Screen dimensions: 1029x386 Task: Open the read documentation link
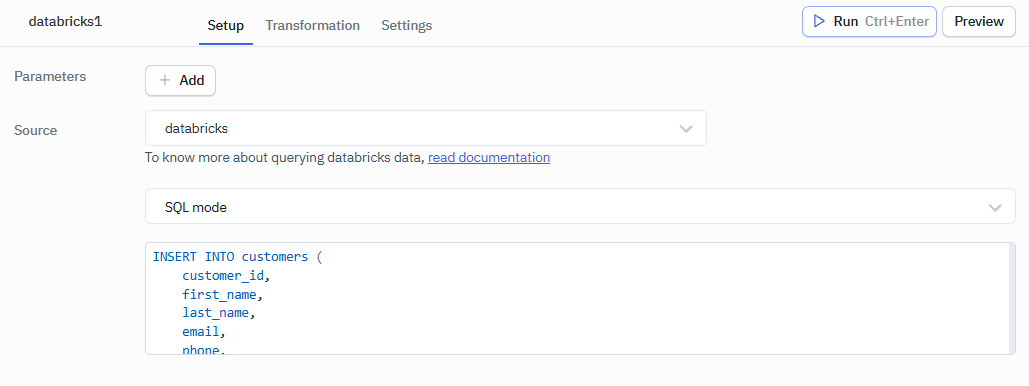pyautogui.click(x=489, y=158)
